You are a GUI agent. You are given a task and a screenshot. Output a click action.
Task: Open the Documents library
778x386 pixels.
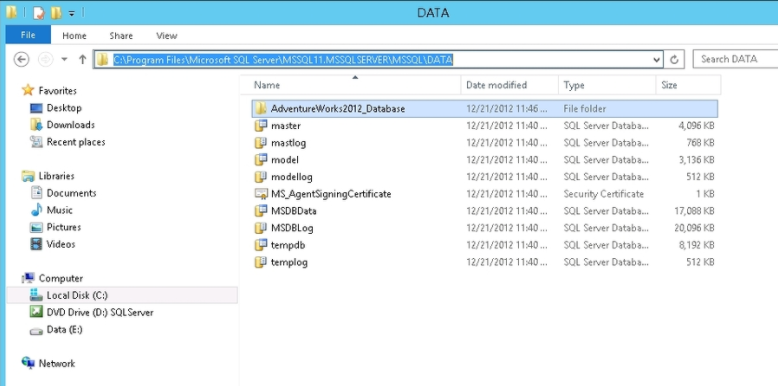coord(71,193)
